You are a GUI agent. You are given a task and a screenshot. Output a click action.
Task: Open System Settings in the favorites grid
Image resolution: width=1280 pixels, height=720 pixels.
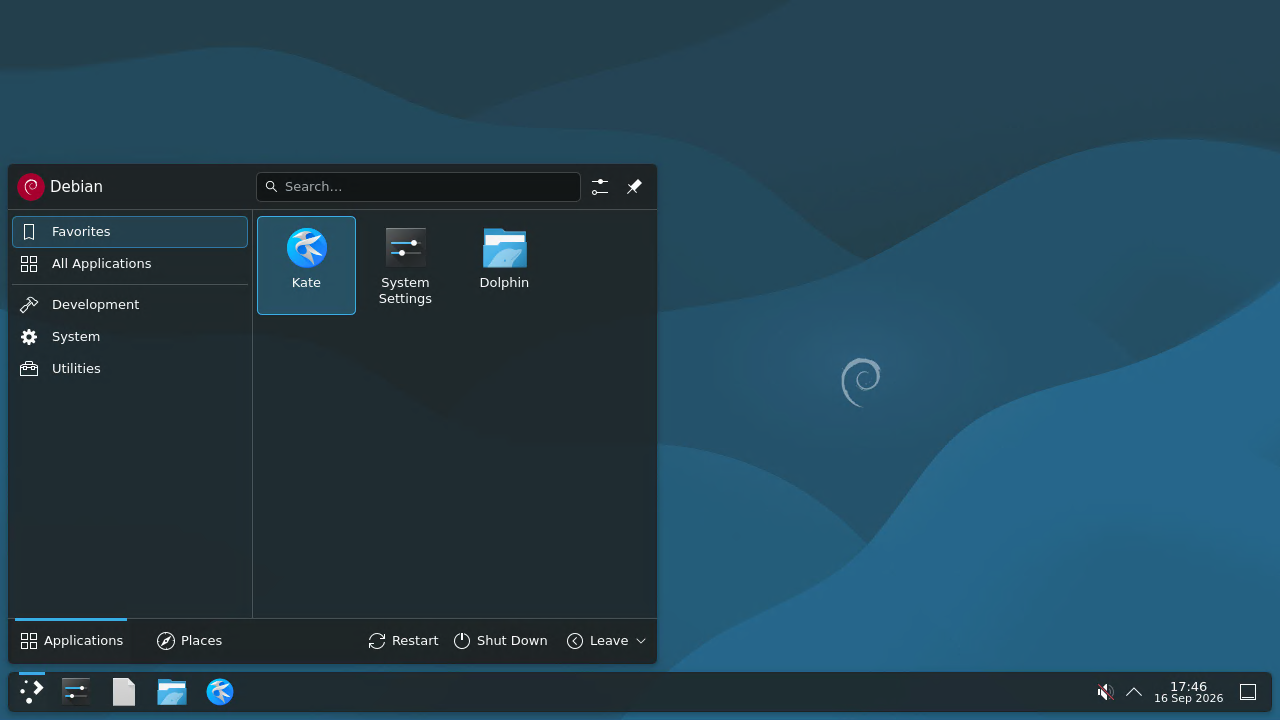405,265
